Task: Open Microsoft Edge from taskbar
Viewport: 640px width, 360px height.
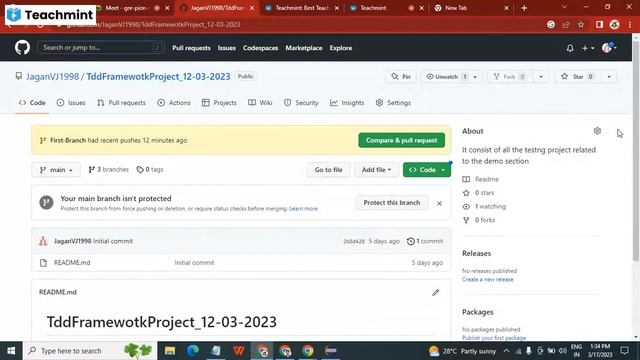Action: click(x=193, y=351)
